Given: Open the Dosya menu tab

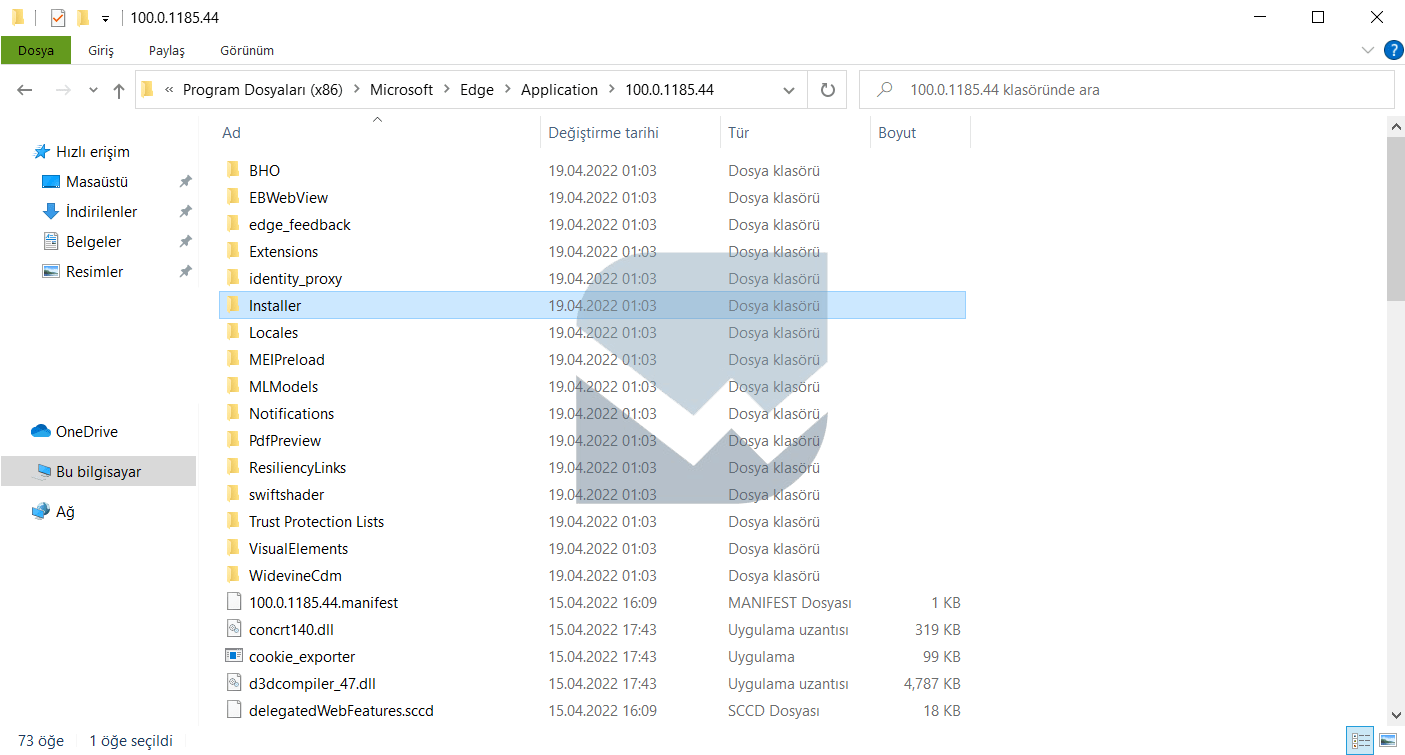Looking at the screenshot, I should pyautogui.click(x=36, y=50).
